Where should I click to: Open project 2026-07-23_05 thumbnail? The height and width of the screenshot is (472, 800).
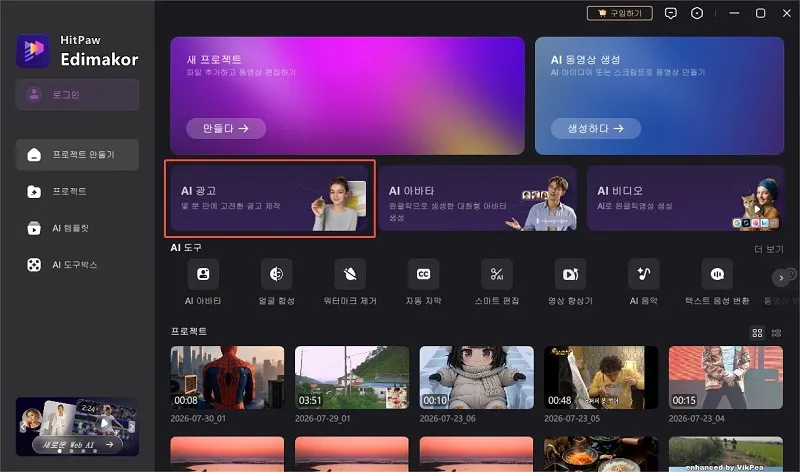[601, 378]
